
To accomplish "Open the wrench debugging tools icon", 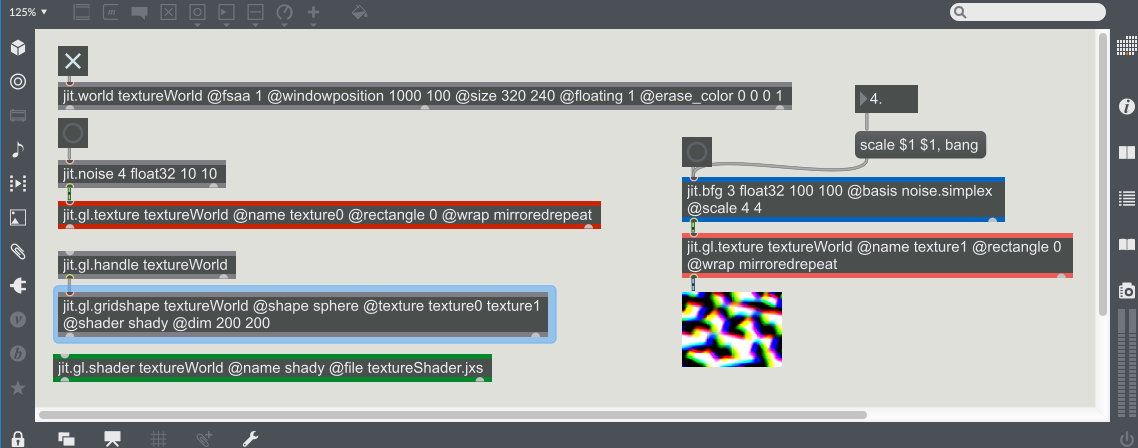I will tap(250, 439).
